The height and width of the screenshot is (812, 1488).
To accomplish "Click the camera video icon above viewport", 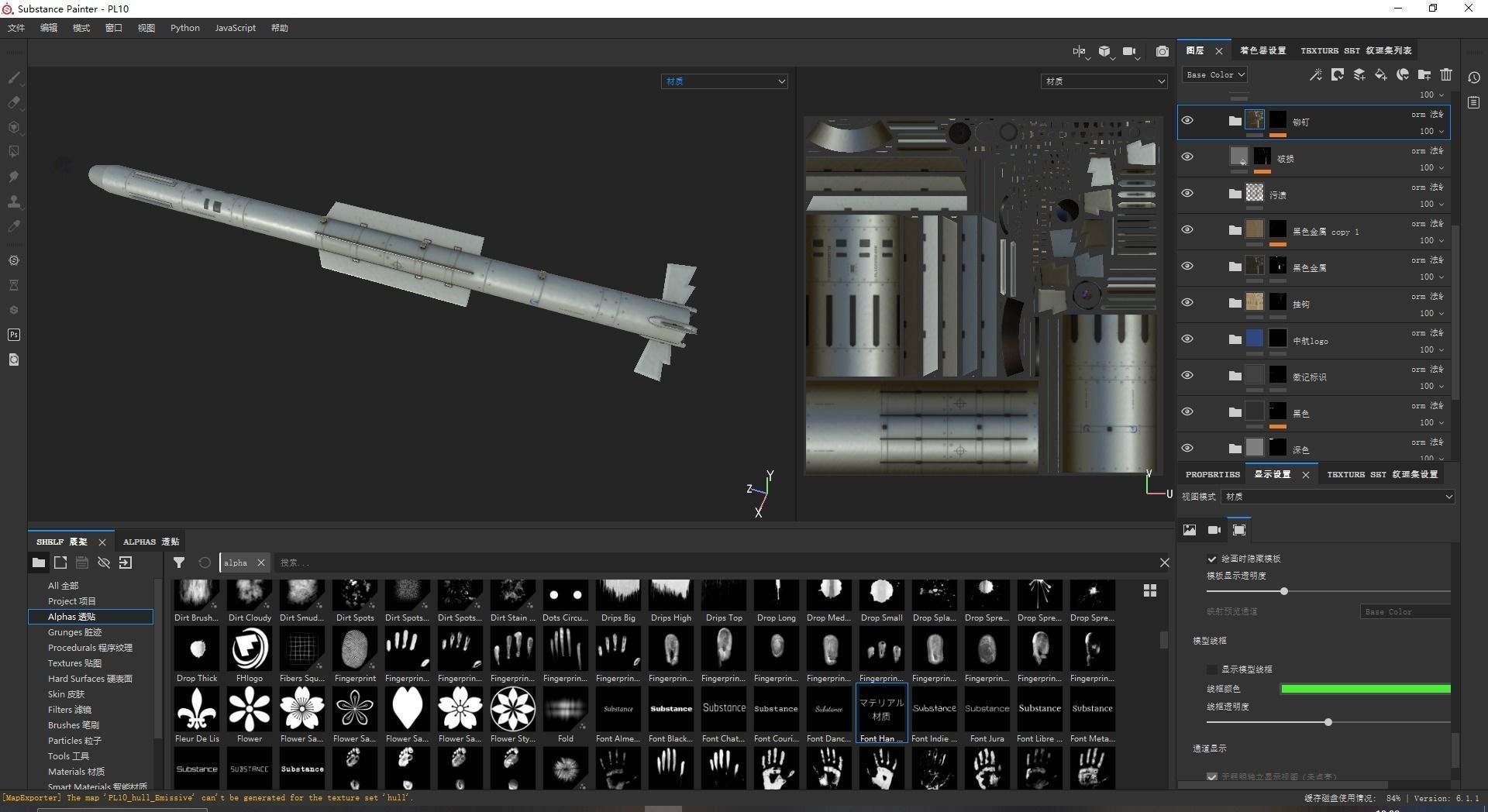I will (1129, 51).
